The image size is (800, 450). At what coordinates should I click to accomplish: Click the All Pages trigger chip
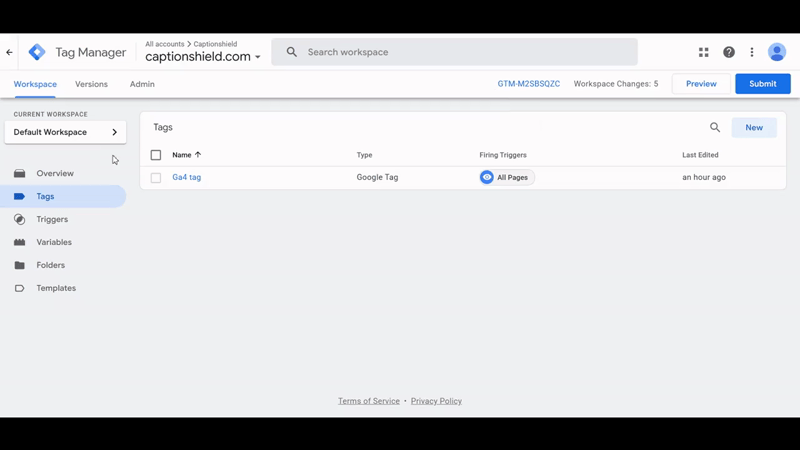507,178
